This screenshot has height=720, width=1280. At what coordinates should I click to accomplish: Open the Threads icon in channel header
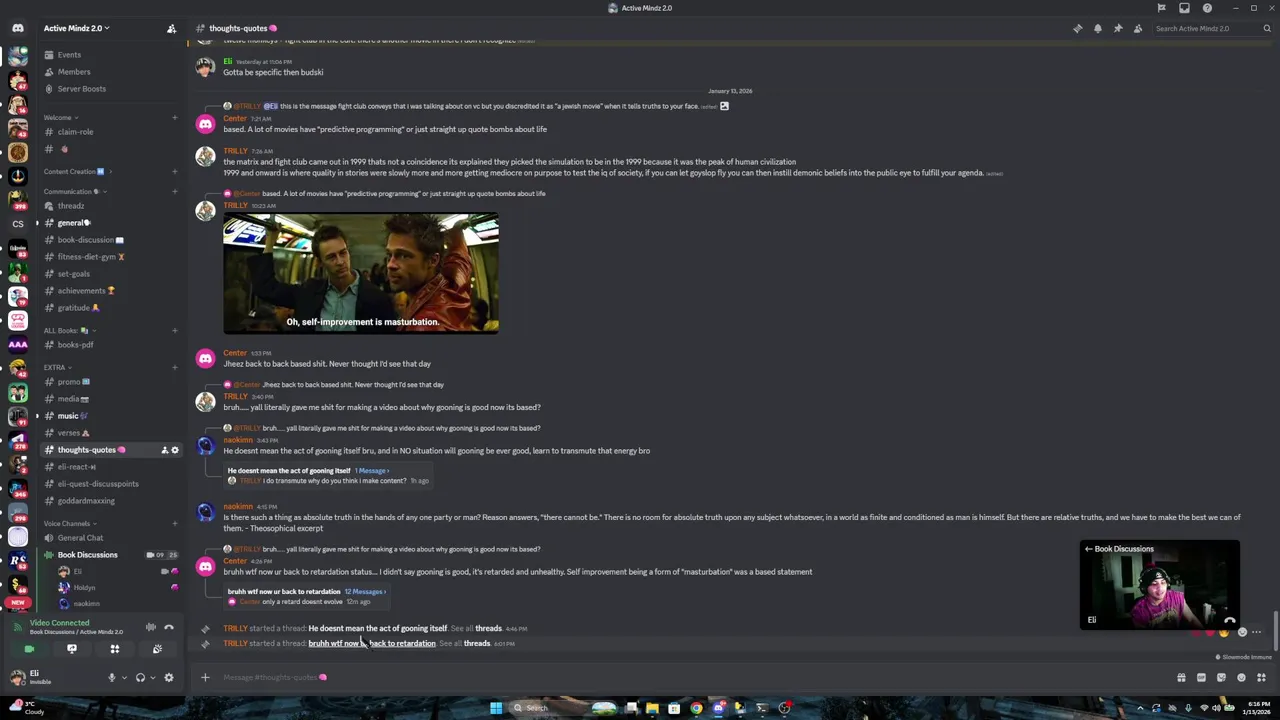[1077, 28]
